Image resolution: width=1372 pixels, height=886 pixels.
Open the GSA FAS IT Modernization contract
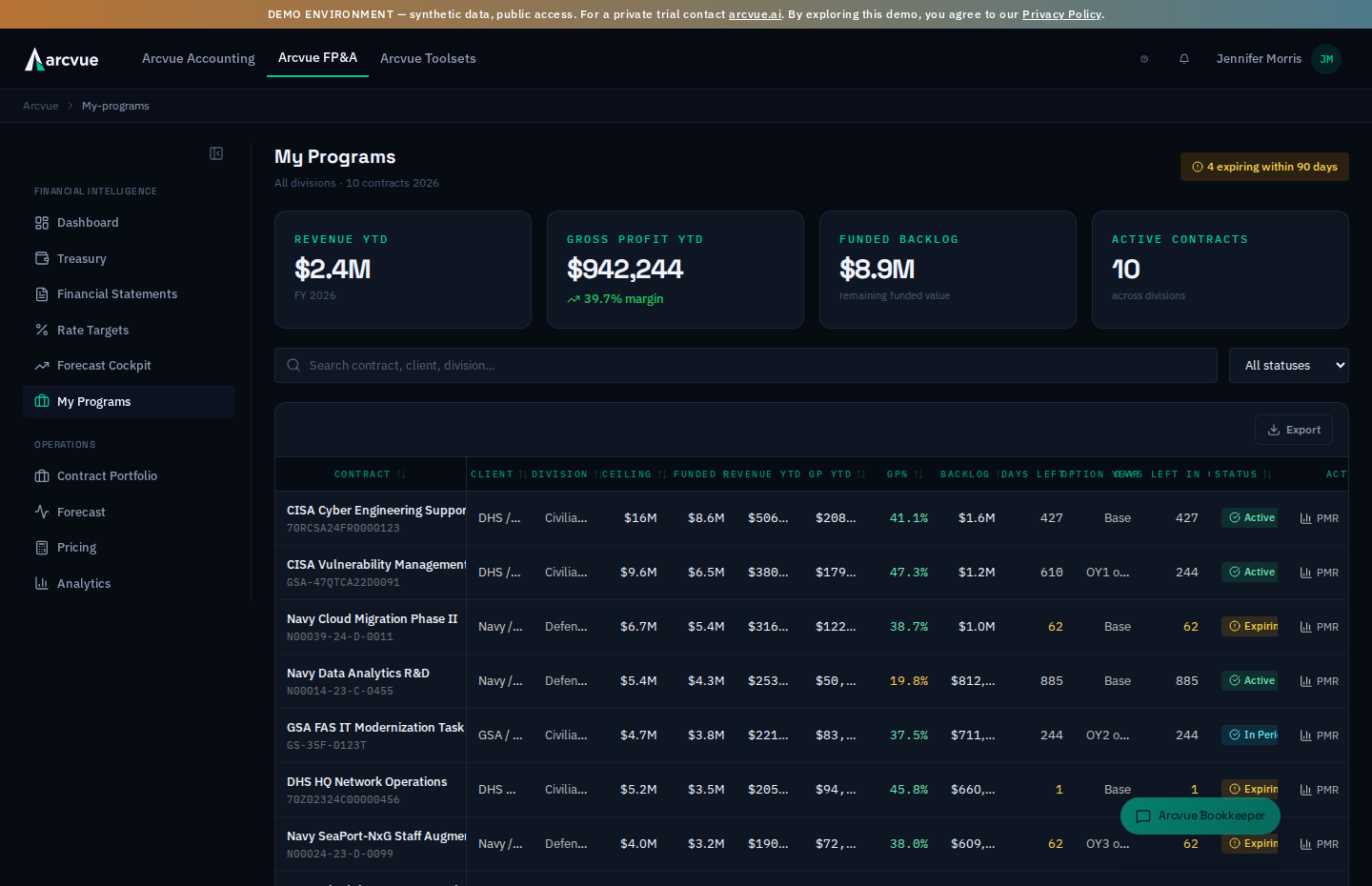[375, 728]
